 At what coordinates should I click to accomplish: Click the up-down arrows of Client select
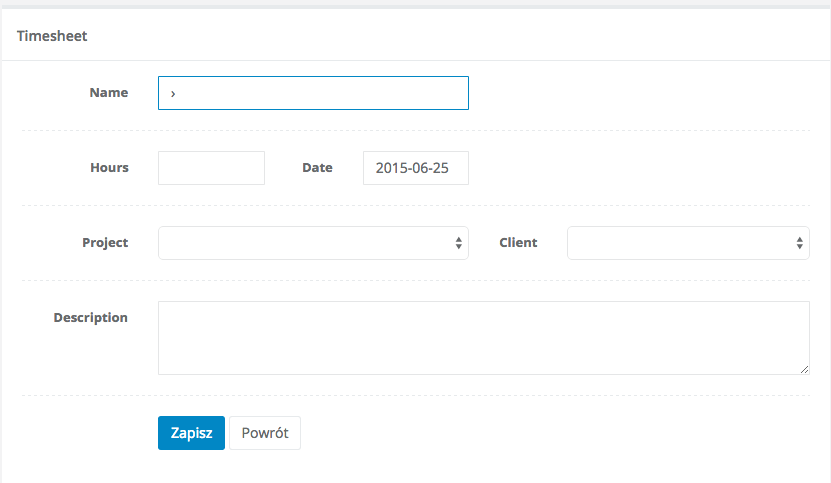click(x=800, y=243)
